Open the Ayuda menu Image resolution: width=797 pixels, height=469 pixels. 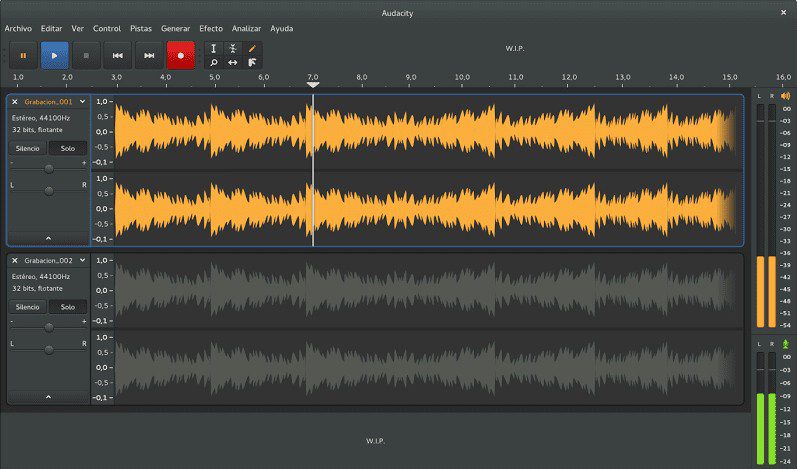(282, 28)
